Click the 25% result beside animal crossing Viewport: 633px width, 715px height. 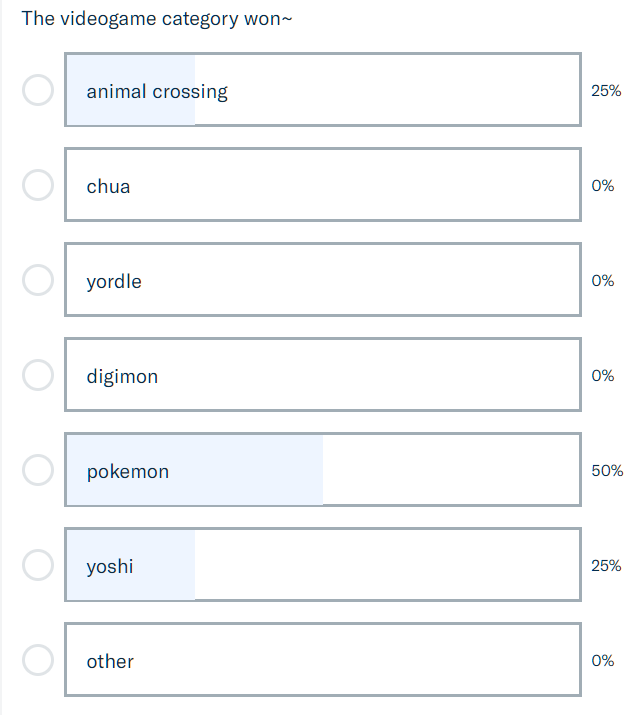point(606,91)
